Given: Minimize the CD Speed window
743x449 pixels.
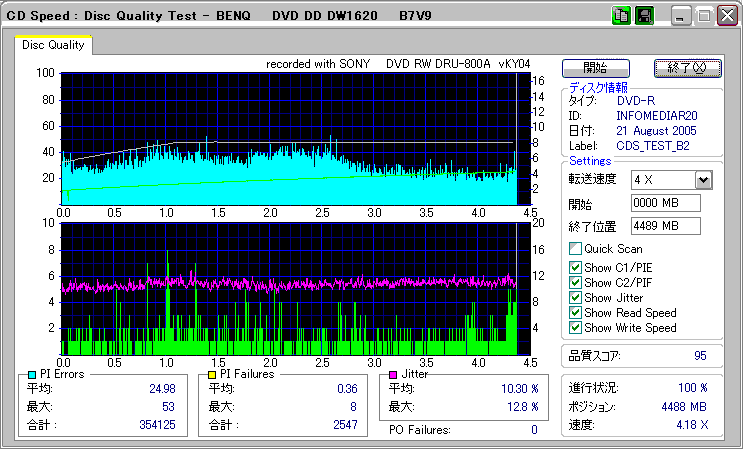Looking at the screenshot, I should pos(682,17).
